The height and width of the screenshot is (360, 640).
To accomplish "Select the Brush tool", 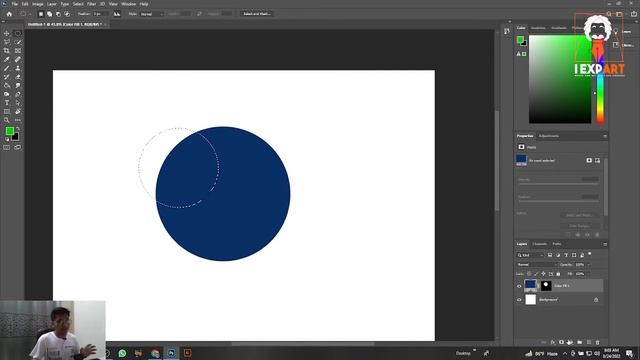I will (x=7, y=68).
